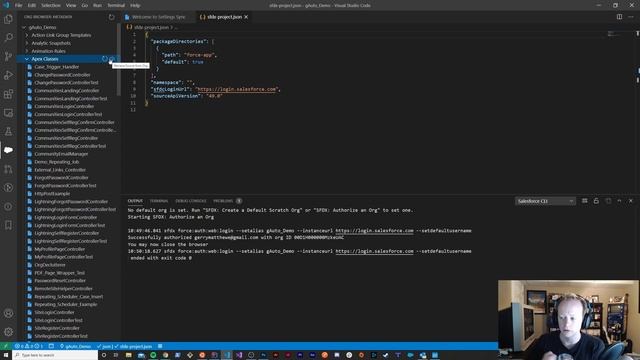
Task: Switch to Welcome to Settings Sync tab
Action: (x=159, y=17)
